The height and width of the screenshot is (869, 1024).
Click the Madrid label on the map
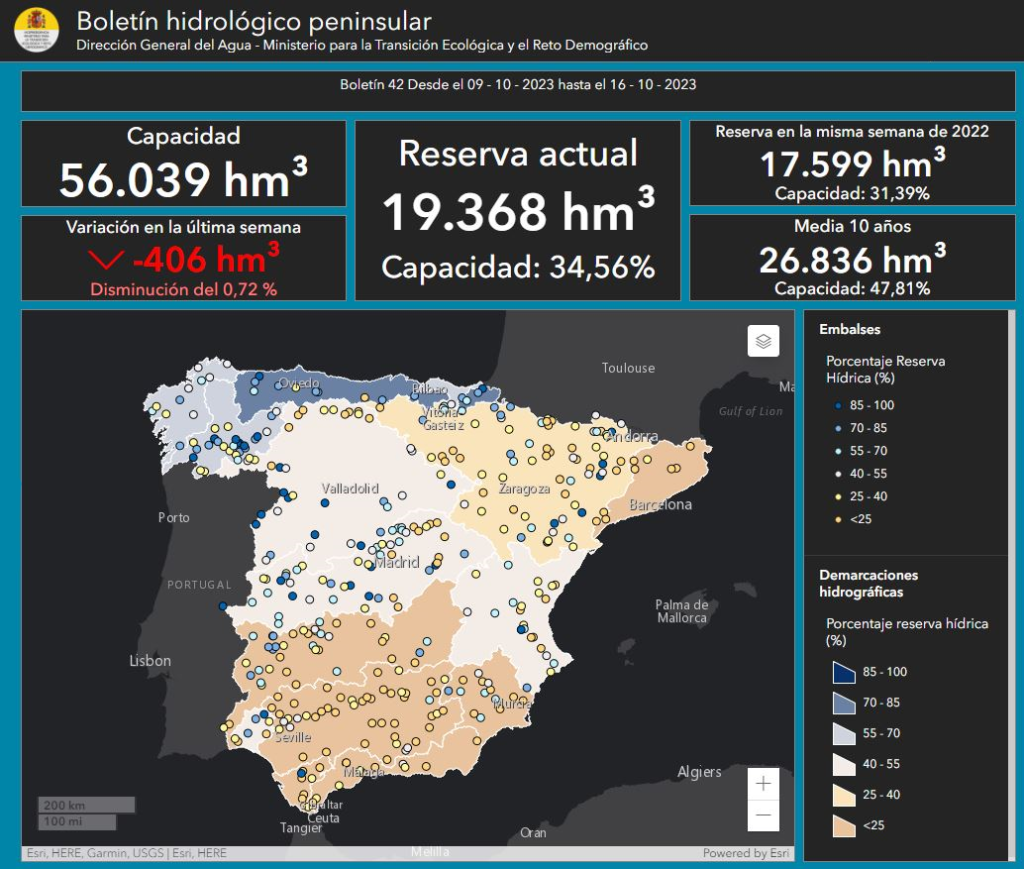(x=396, y=562)
